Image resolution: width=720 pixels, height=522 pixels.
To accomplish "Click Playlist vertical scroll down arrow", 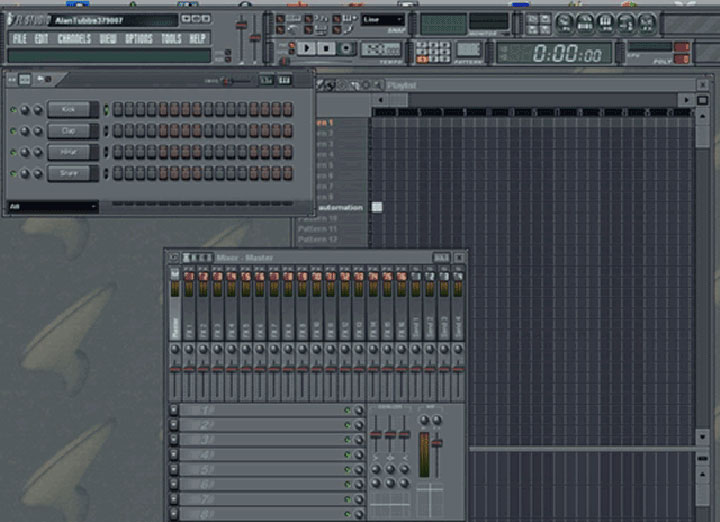I will 703,437.
